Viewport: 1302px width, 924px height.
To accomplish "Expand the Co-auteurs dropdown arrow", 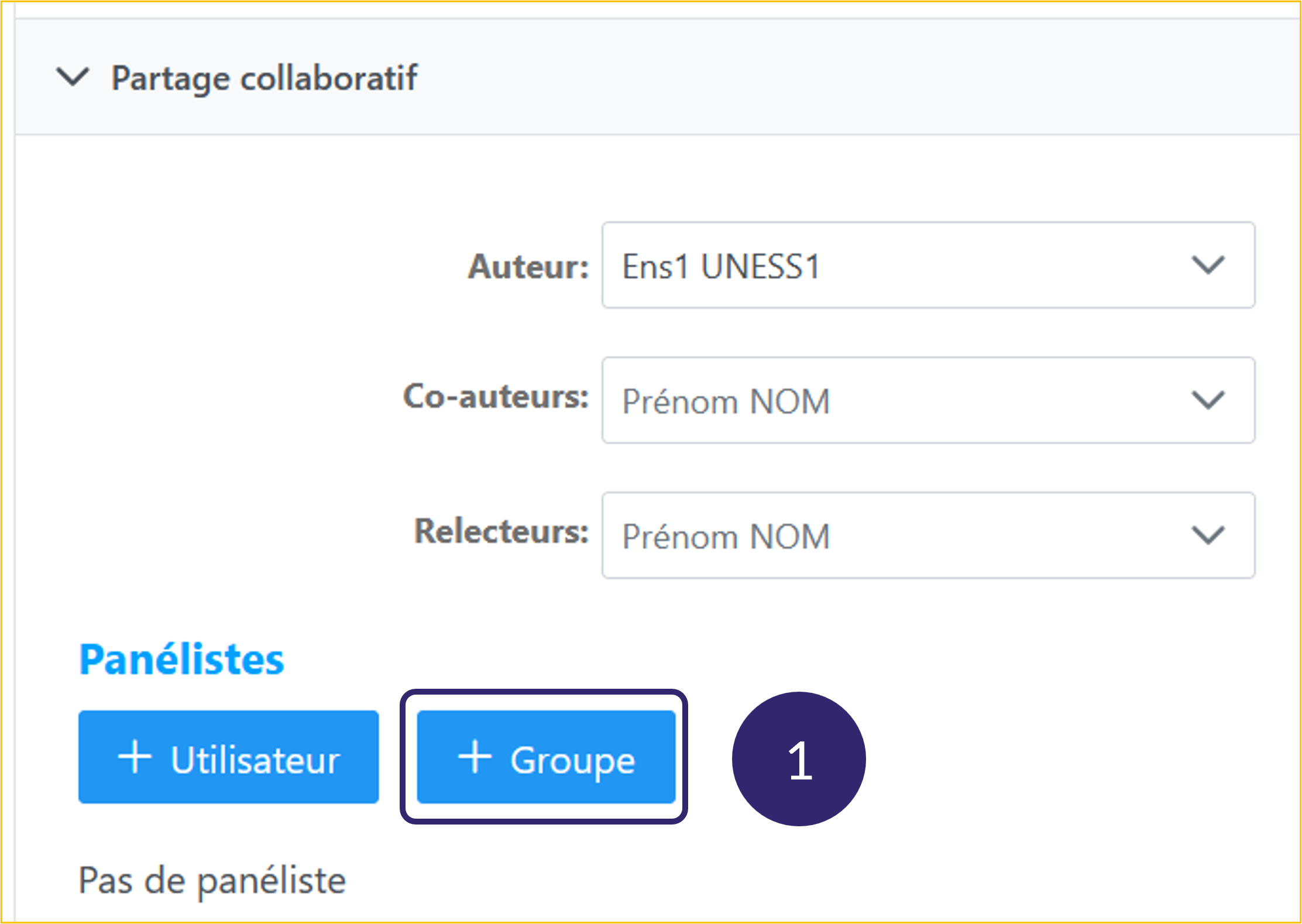I will point(1208,400).
